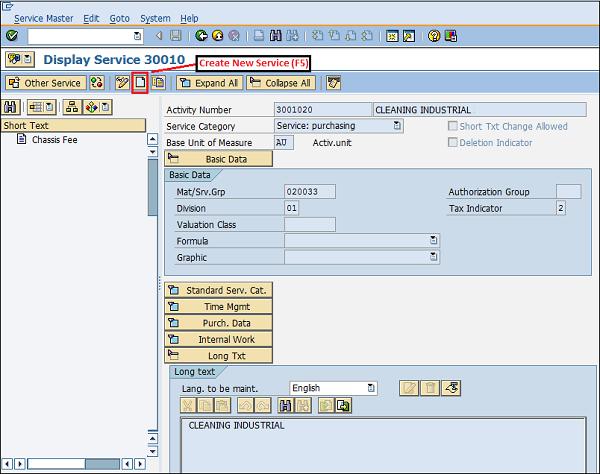Click the Create New Service icon
Viewport: 600px width, 474px height.
coord(140,83)
